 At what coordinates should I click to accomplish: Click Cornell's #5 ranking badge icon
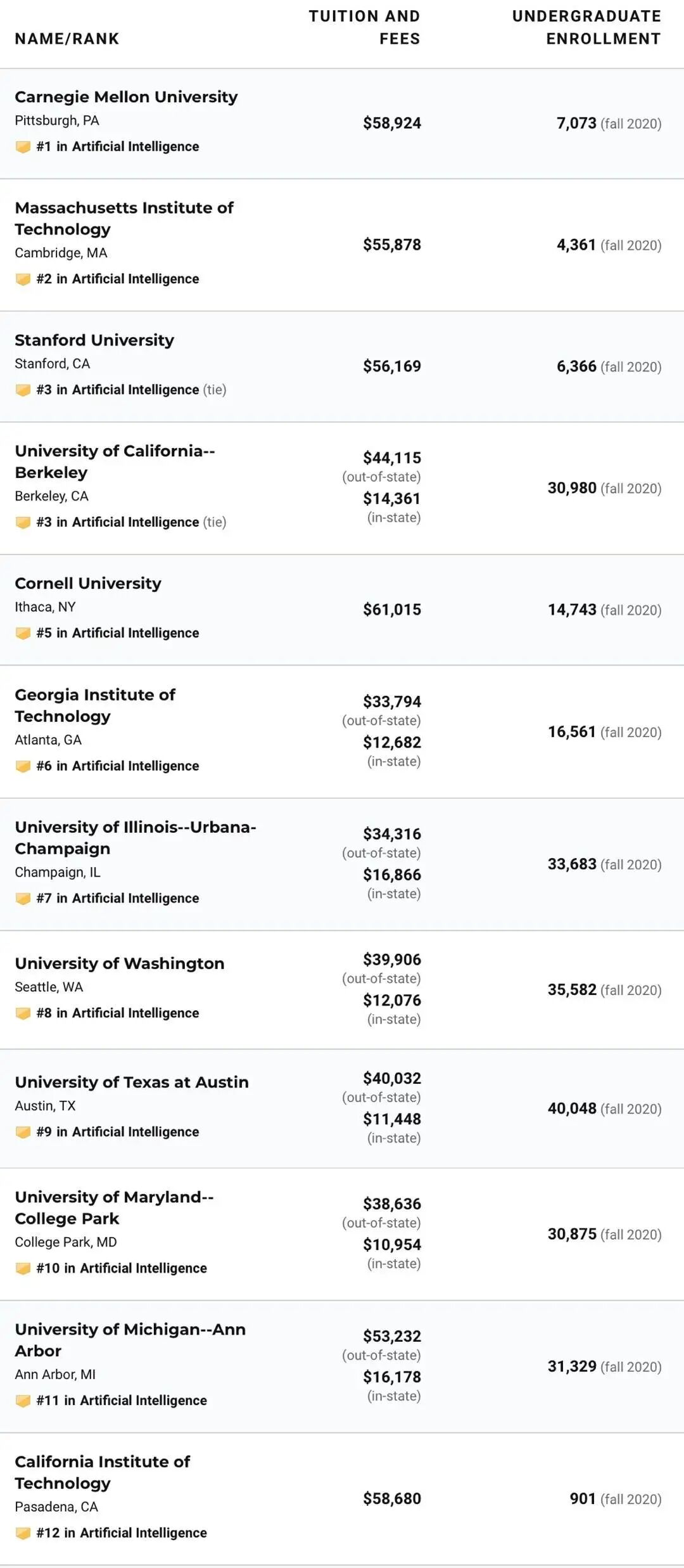click(23, 633)
